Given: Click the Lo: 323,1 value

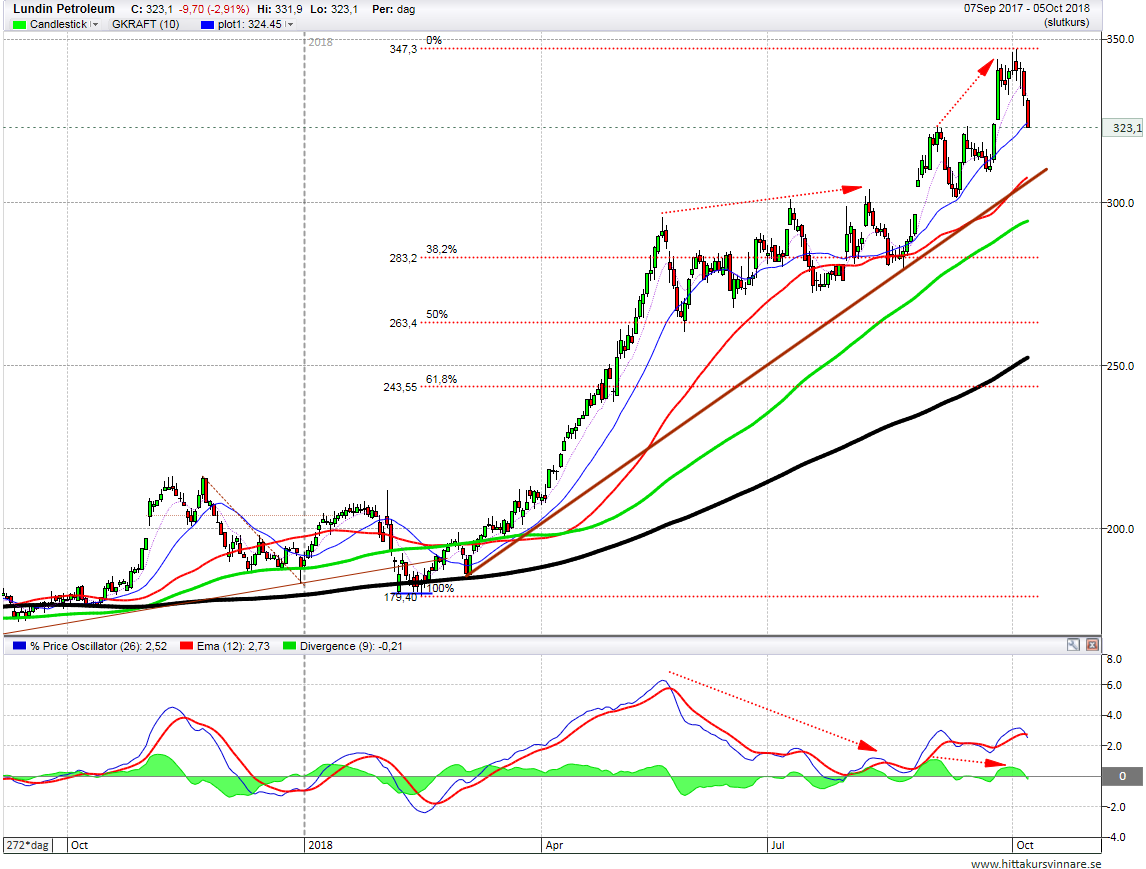Looking at the screenshot, I should (x=334, y=10).
